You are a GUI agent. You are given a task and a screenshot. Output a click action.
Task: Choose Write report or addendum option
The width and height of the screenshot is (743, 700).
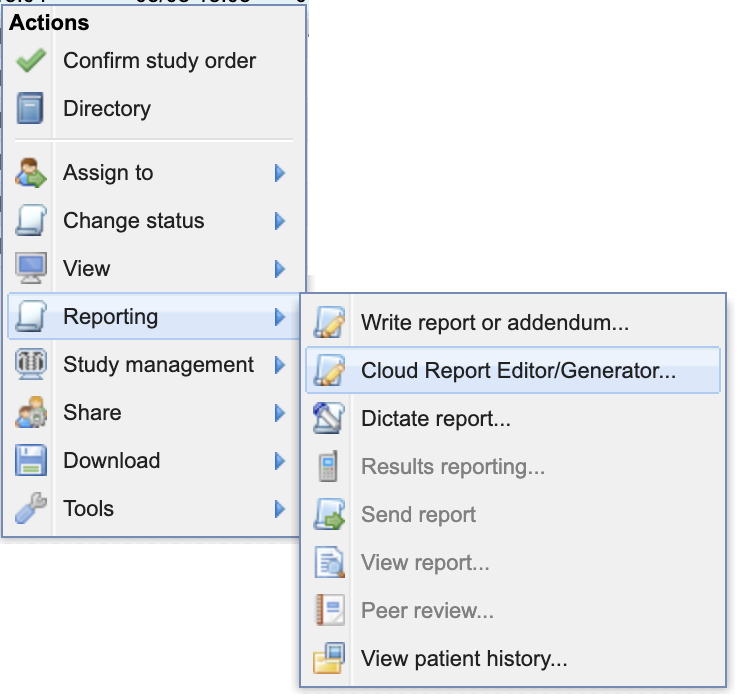(513, 322)
